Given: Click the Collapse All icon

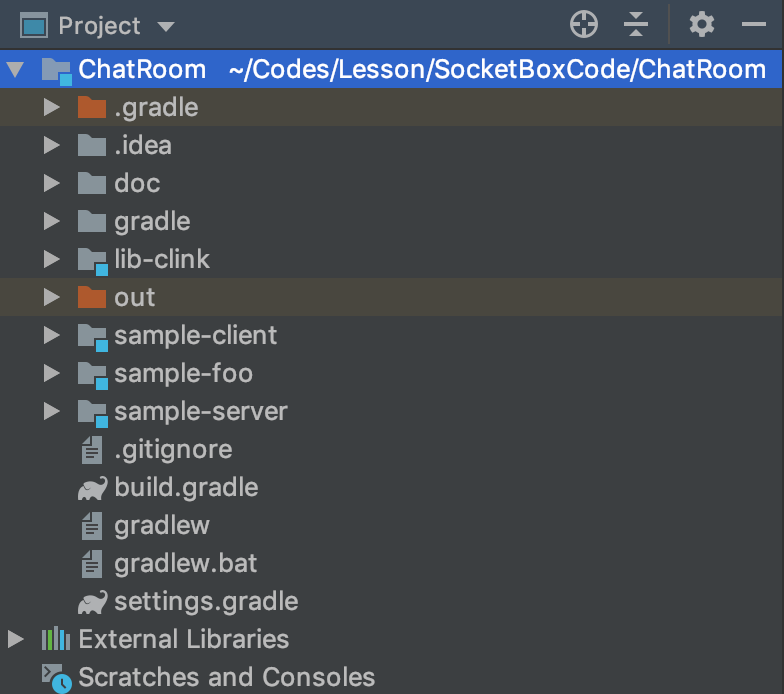Looking at the screenshot, I should point(636,25).
